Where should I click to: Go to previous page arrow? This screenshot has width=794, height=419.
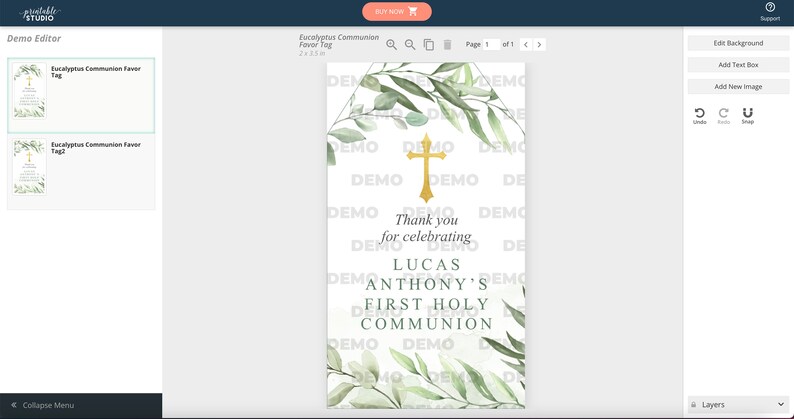click(526, 45)
